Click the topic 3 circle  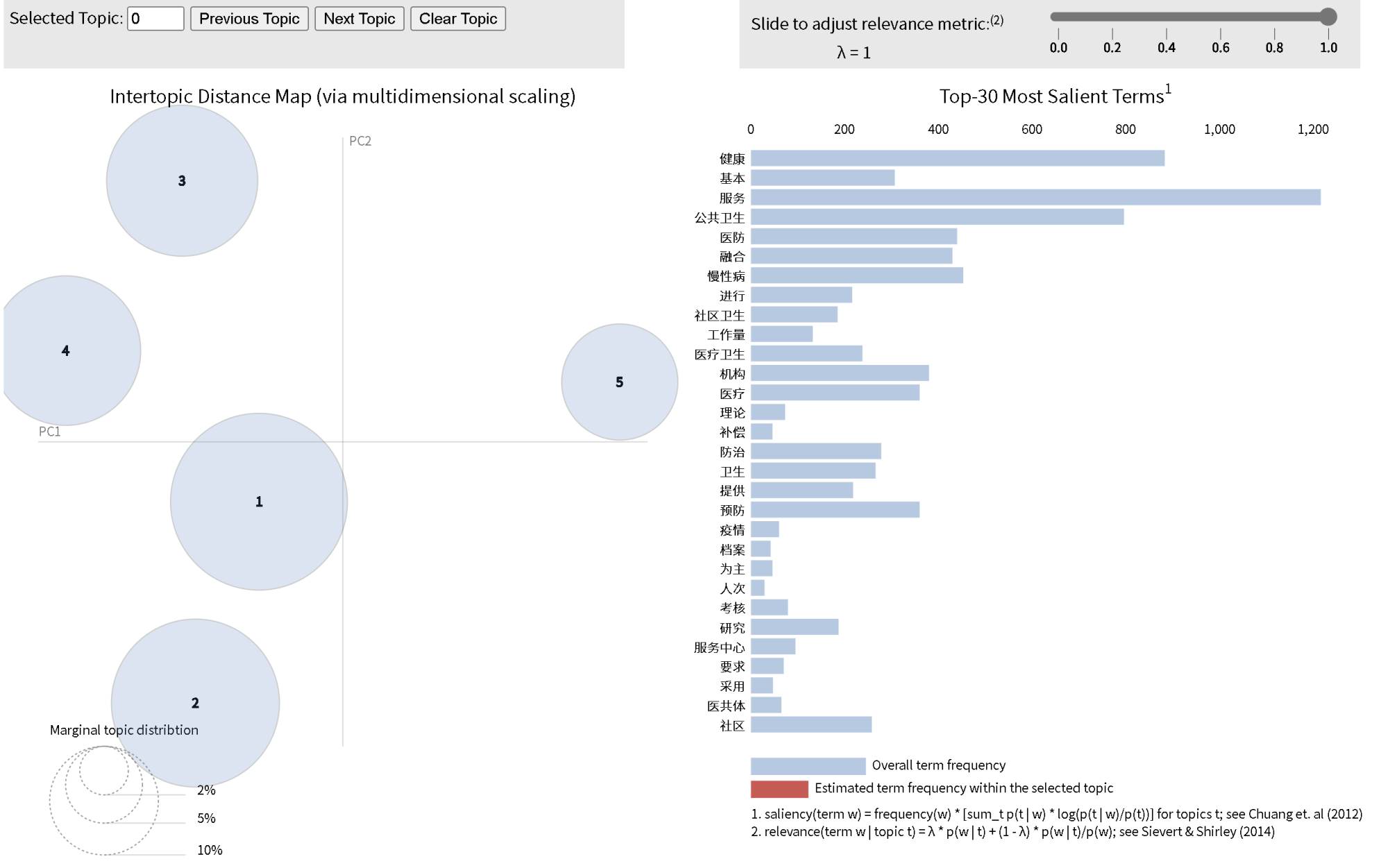pyautogui.click(x=182, y=180)
